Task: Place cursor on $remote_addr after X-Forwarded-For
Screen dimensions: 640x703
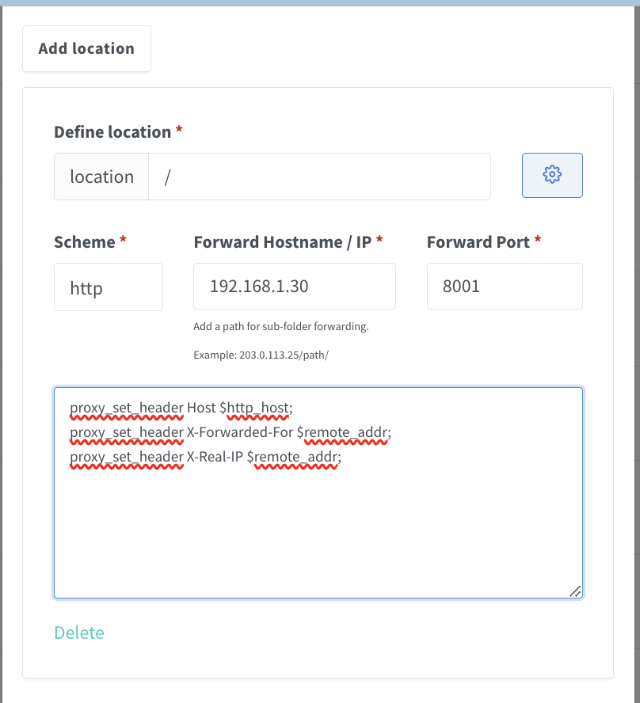Action: (x=342, y=432)
